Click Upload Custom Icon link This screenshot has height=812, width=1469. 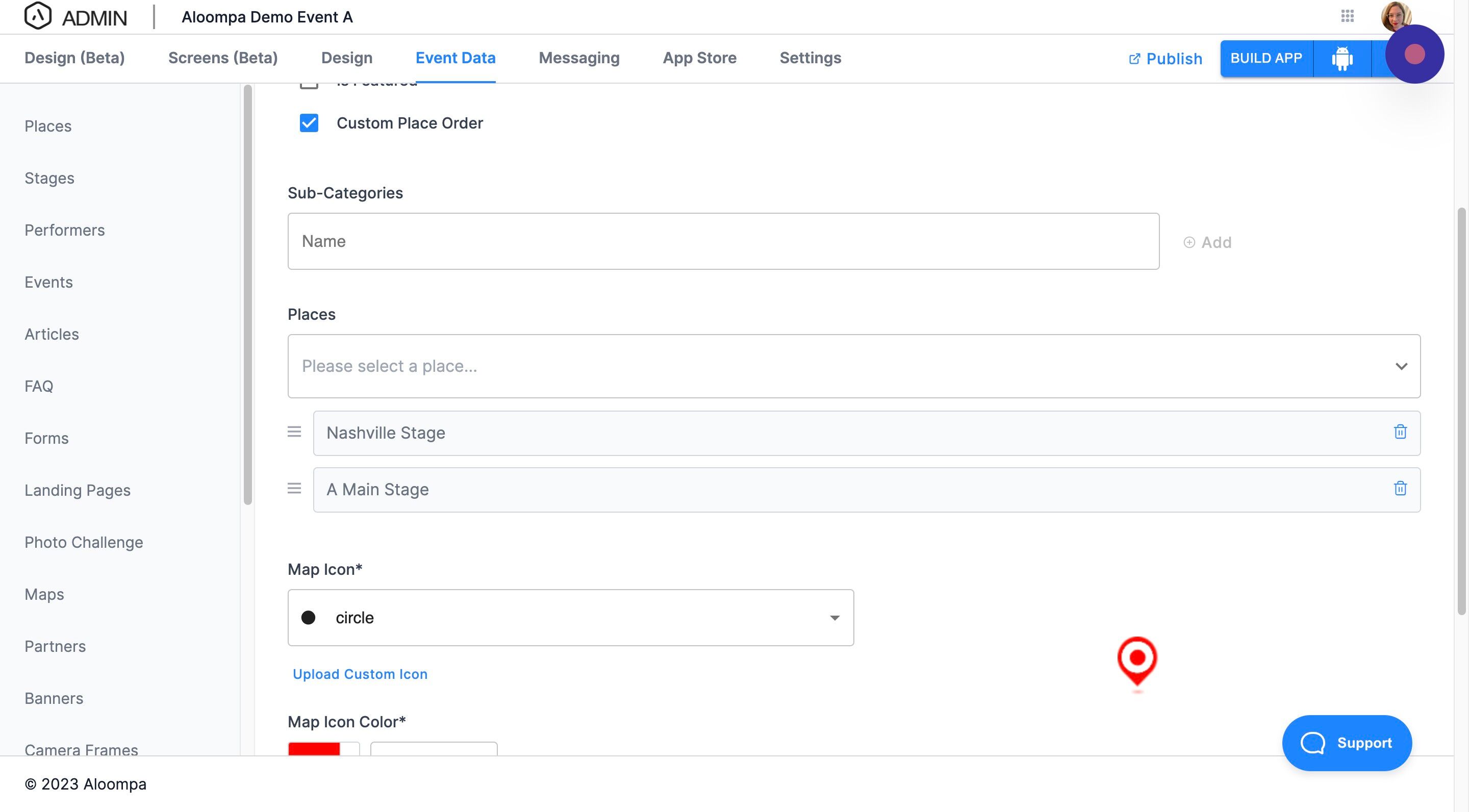tap(360, 674)
